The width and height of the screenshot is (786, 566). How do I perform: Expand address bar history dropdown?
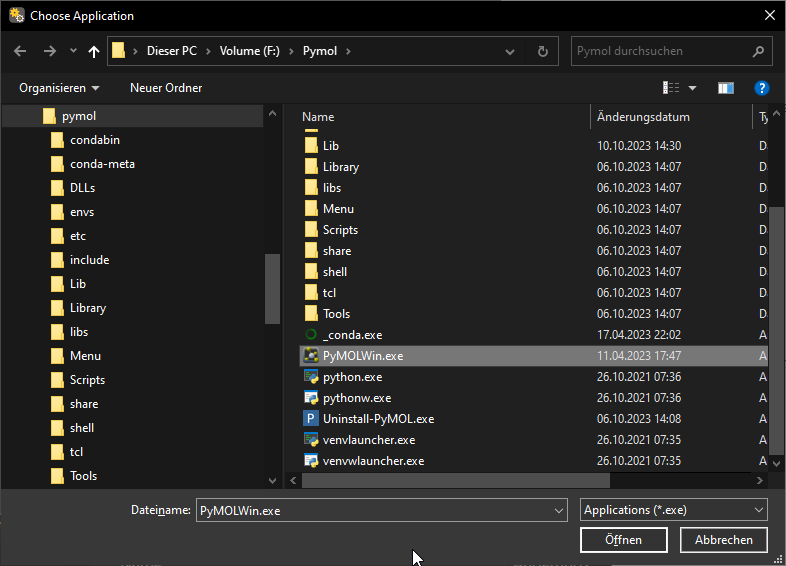click(x=510, y=52)
